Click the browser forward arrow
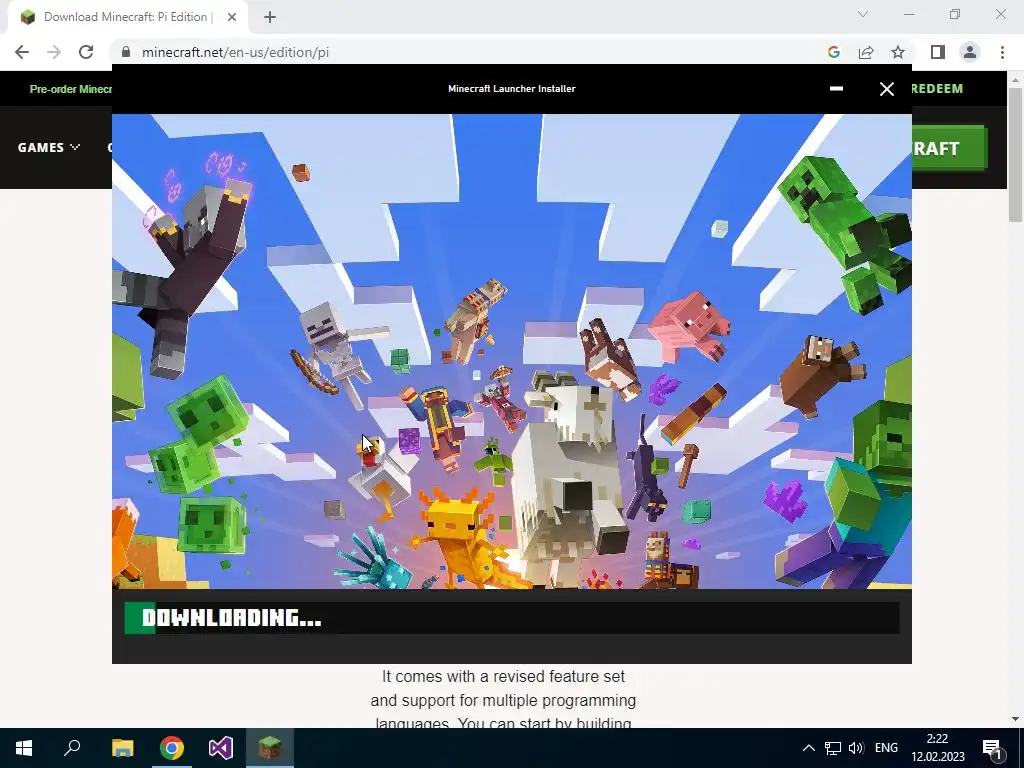The width and height of the screenshot is (1024, 768). tap(54, 52)
